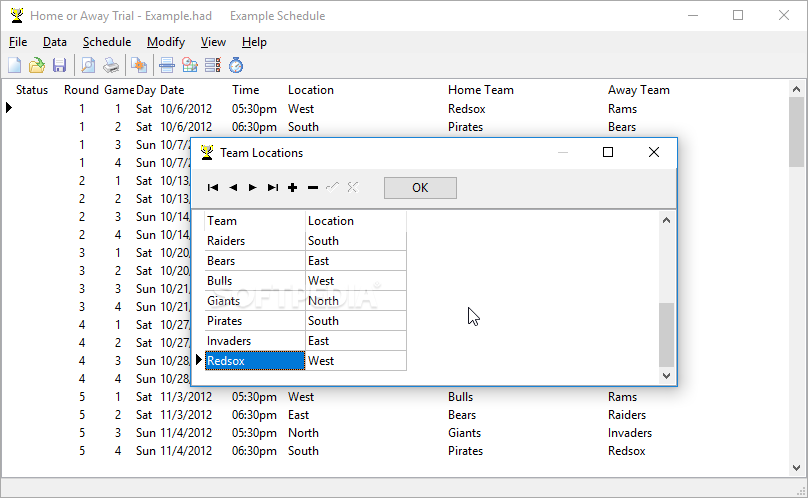Image resolution: width=808 pixels, height=498 pixels.
Task: Delete record with the minus icon
Action: [313, 188]
